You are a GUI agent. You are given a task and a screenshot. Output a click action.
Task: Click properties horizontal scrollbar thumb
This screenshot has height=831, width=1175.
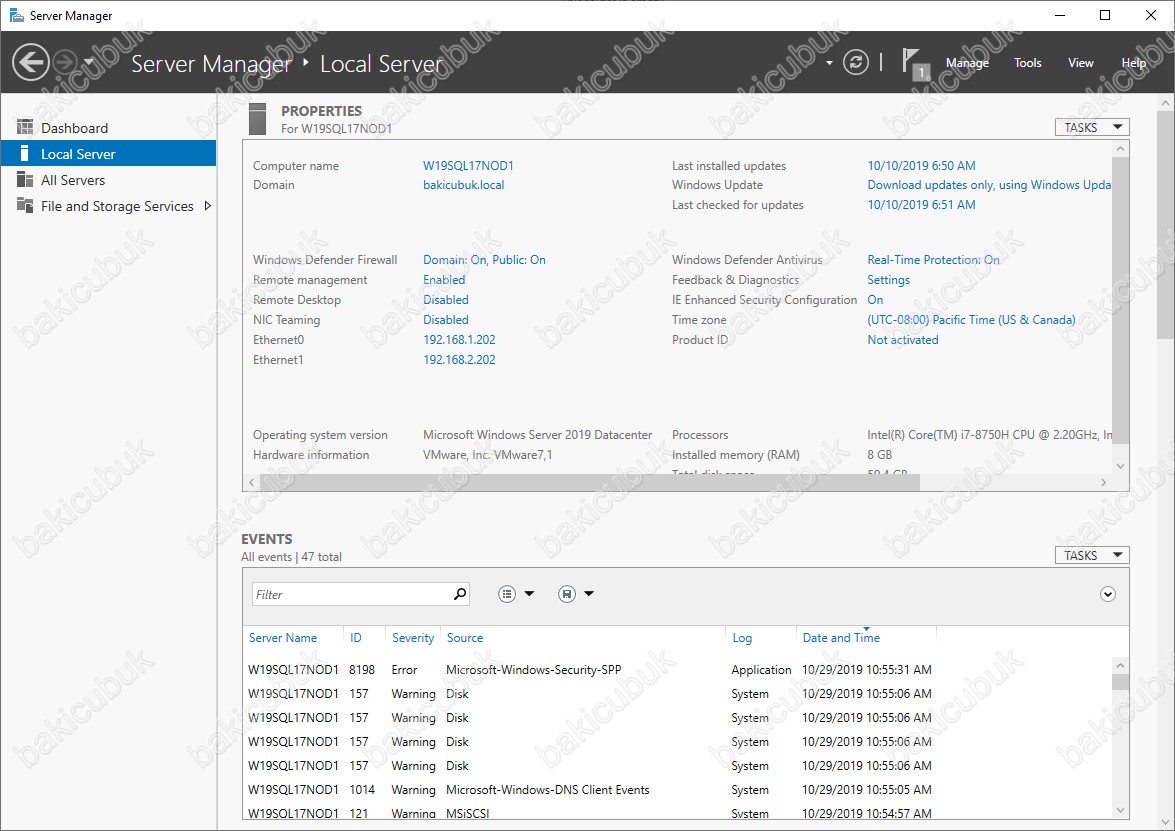[x=590, y=483]
